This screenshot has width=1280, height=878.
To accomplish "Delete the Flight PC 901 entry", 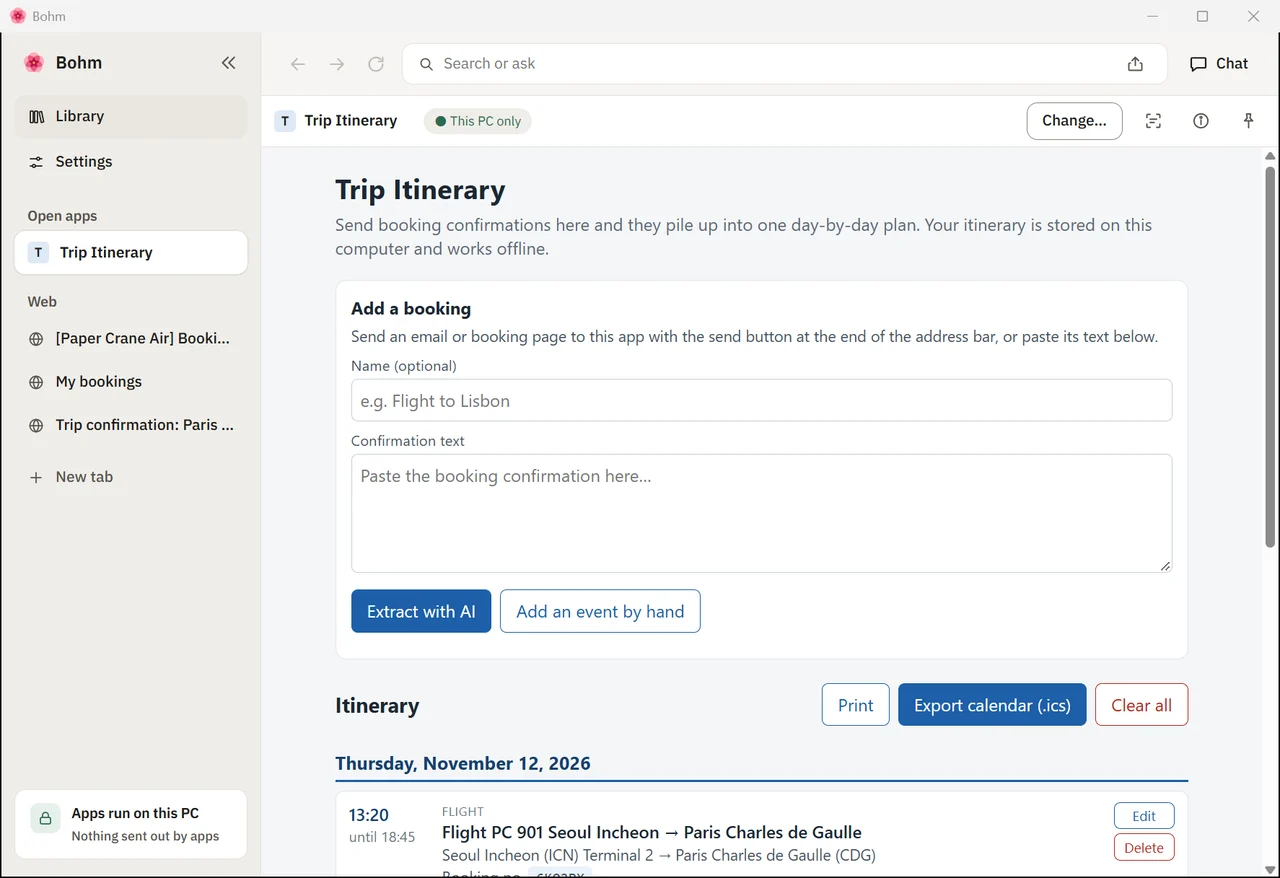I will point(1144,848).
